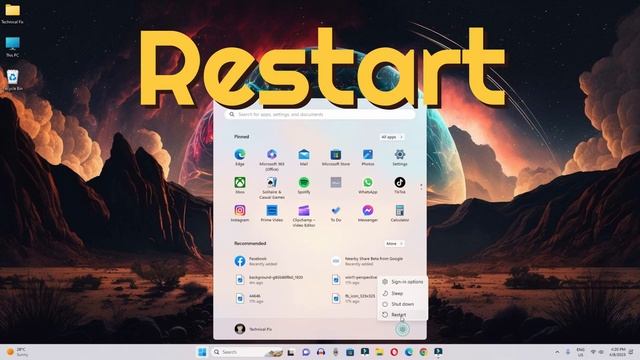
Task: Choose Sign-in options from power menu
Action: pos(402,282)
